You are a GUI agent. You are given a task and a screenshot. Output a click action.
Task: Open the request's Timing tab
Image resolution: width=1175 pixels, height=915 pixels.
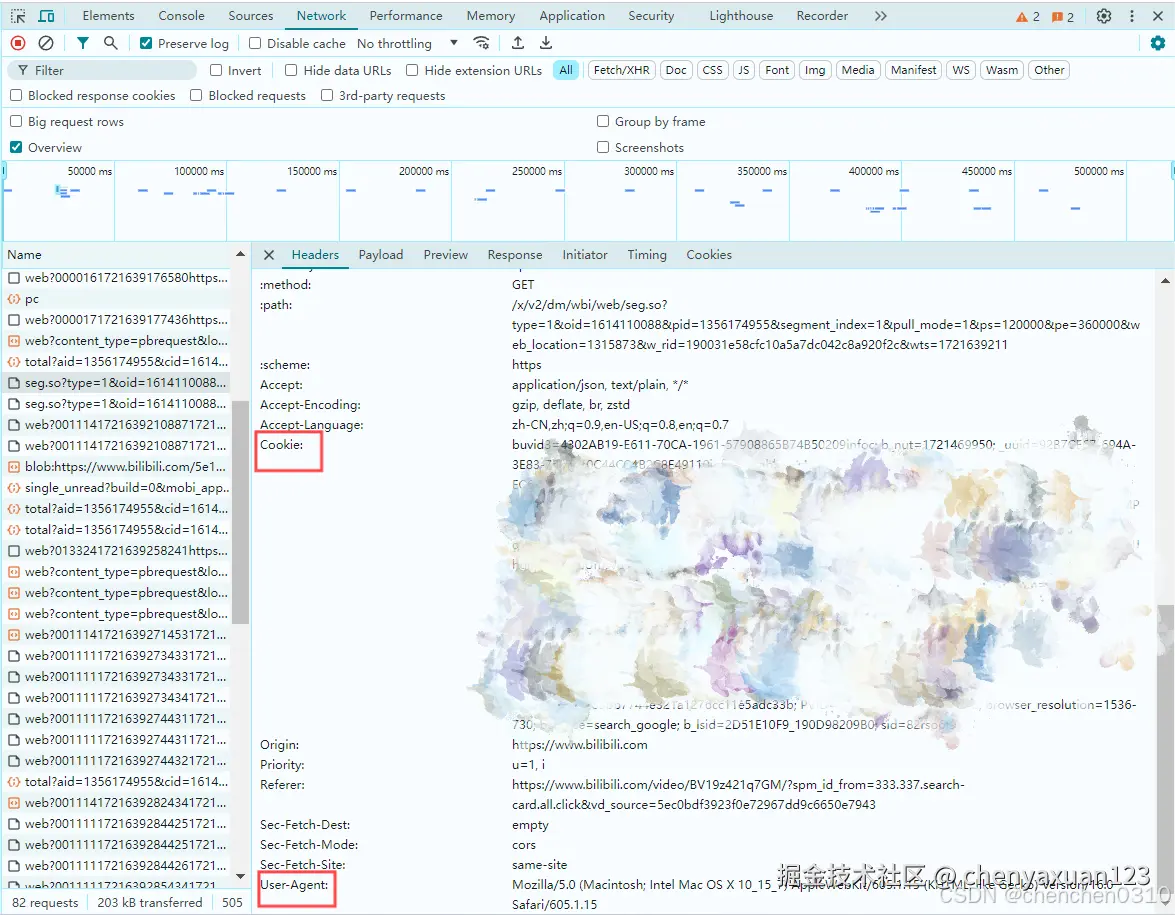coord(647,255)
